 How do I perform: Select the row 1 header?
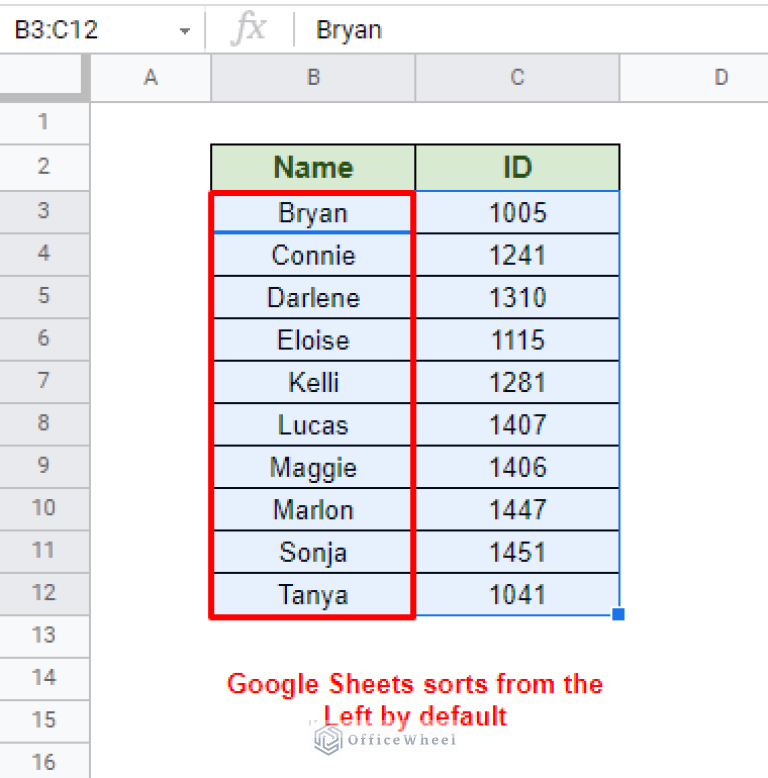click(43, 123)
